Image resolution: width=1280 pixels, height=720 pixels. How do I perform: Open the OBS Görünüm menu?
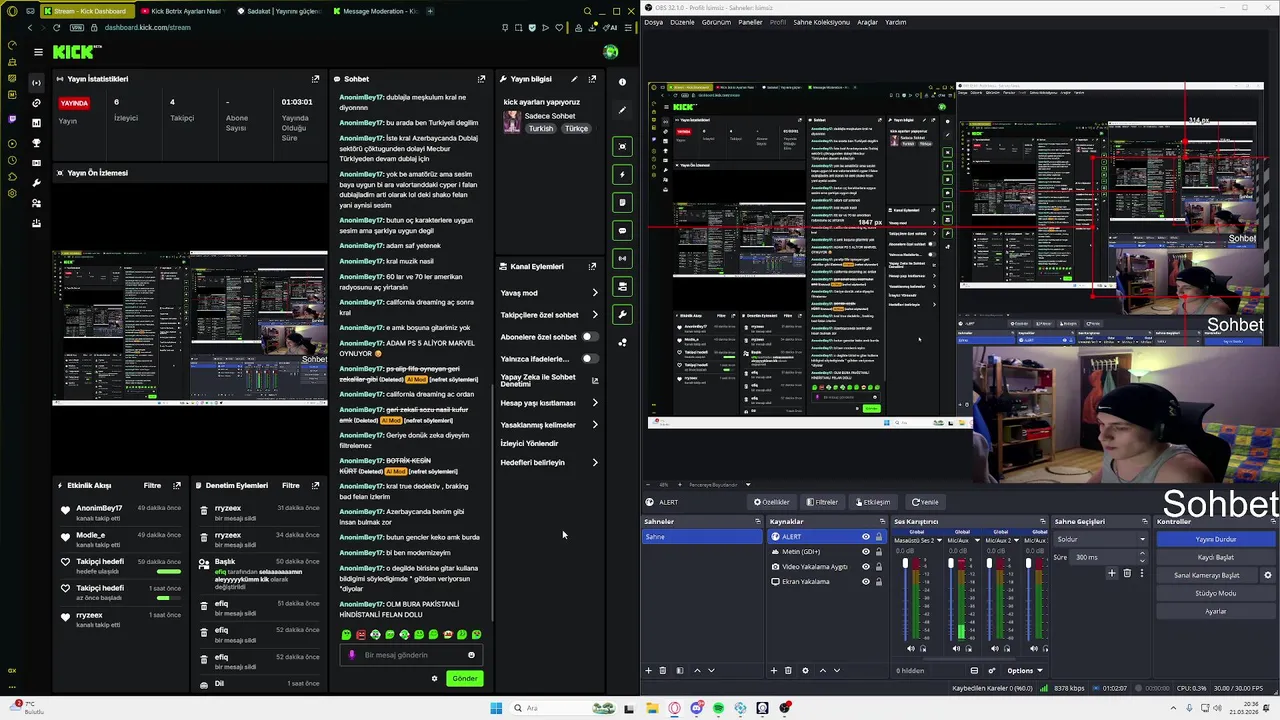(716, 22)
